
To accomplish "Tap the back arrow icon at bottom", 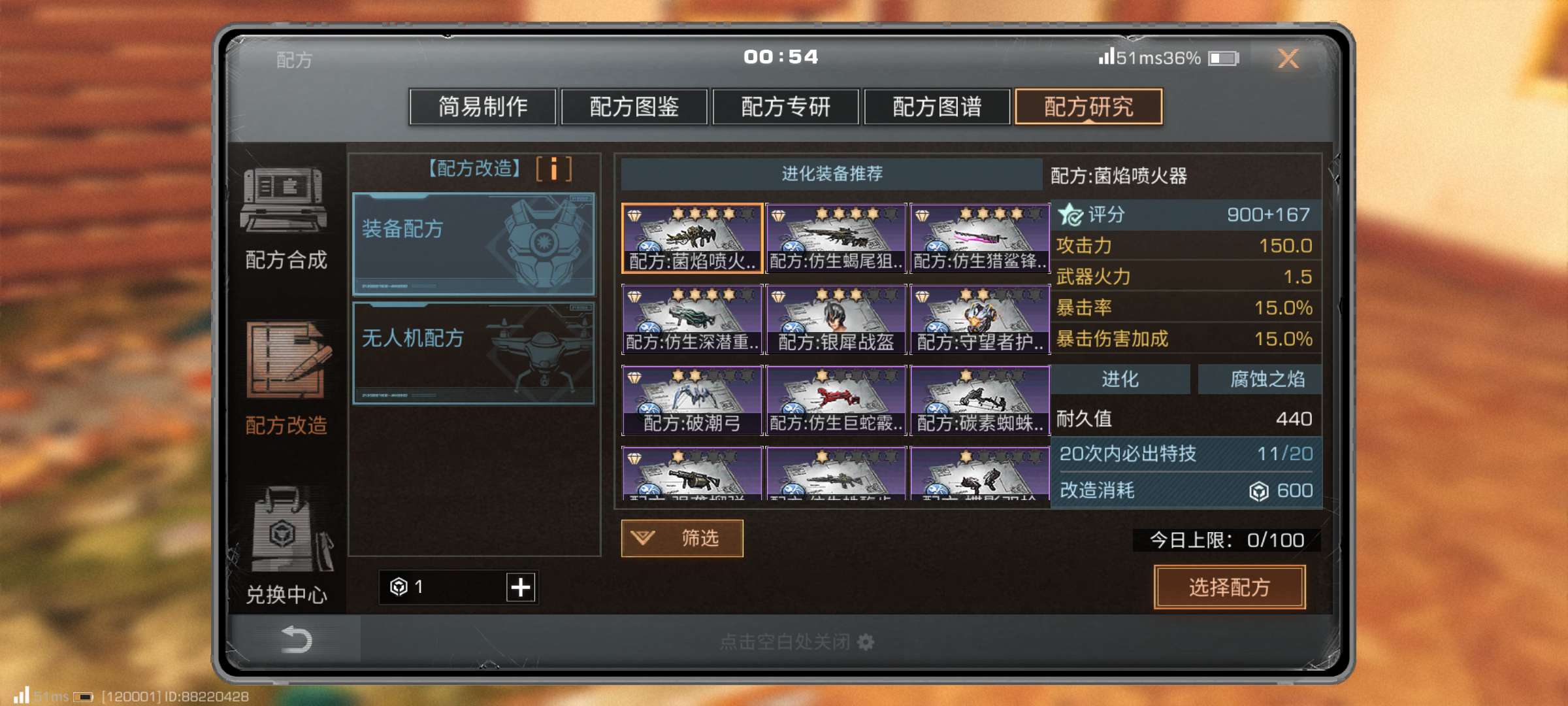I will (x=296, y=640).
